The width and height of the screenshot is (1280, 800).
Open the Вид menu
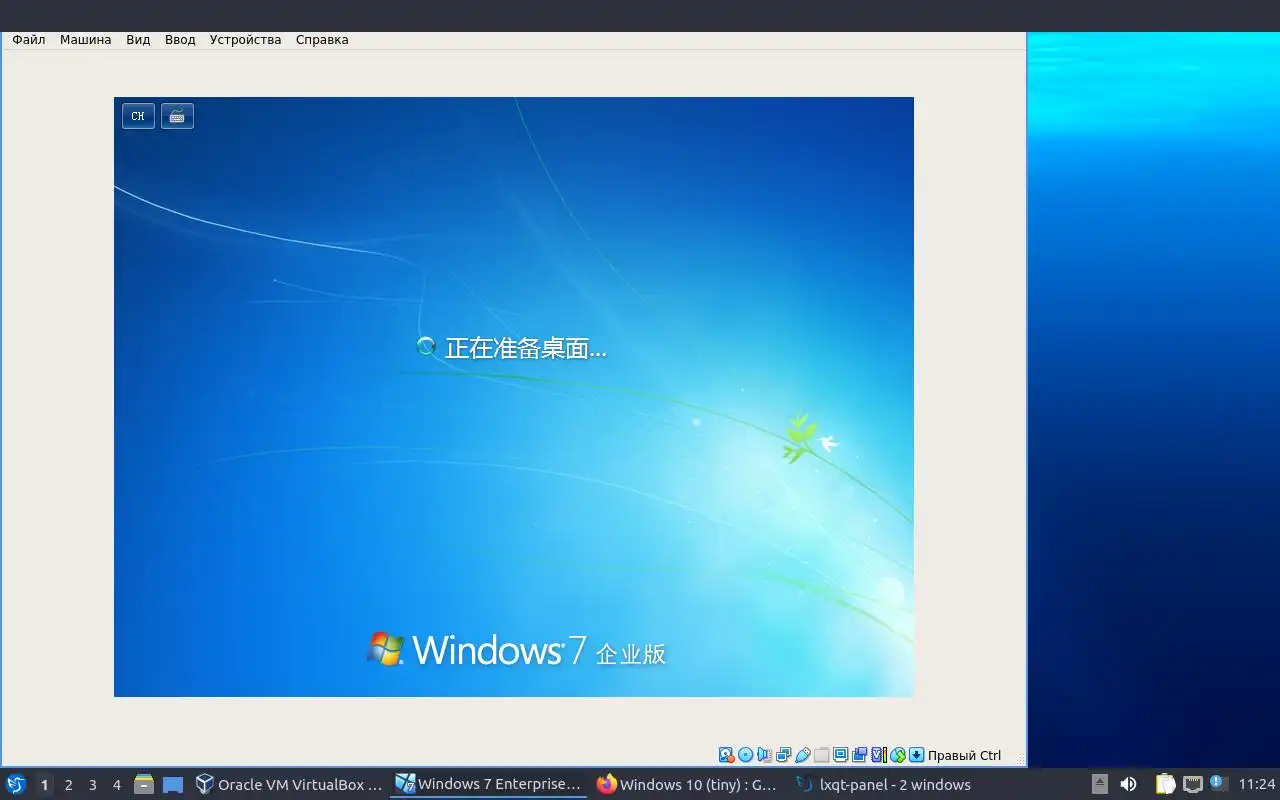click(x=138, y=40)
